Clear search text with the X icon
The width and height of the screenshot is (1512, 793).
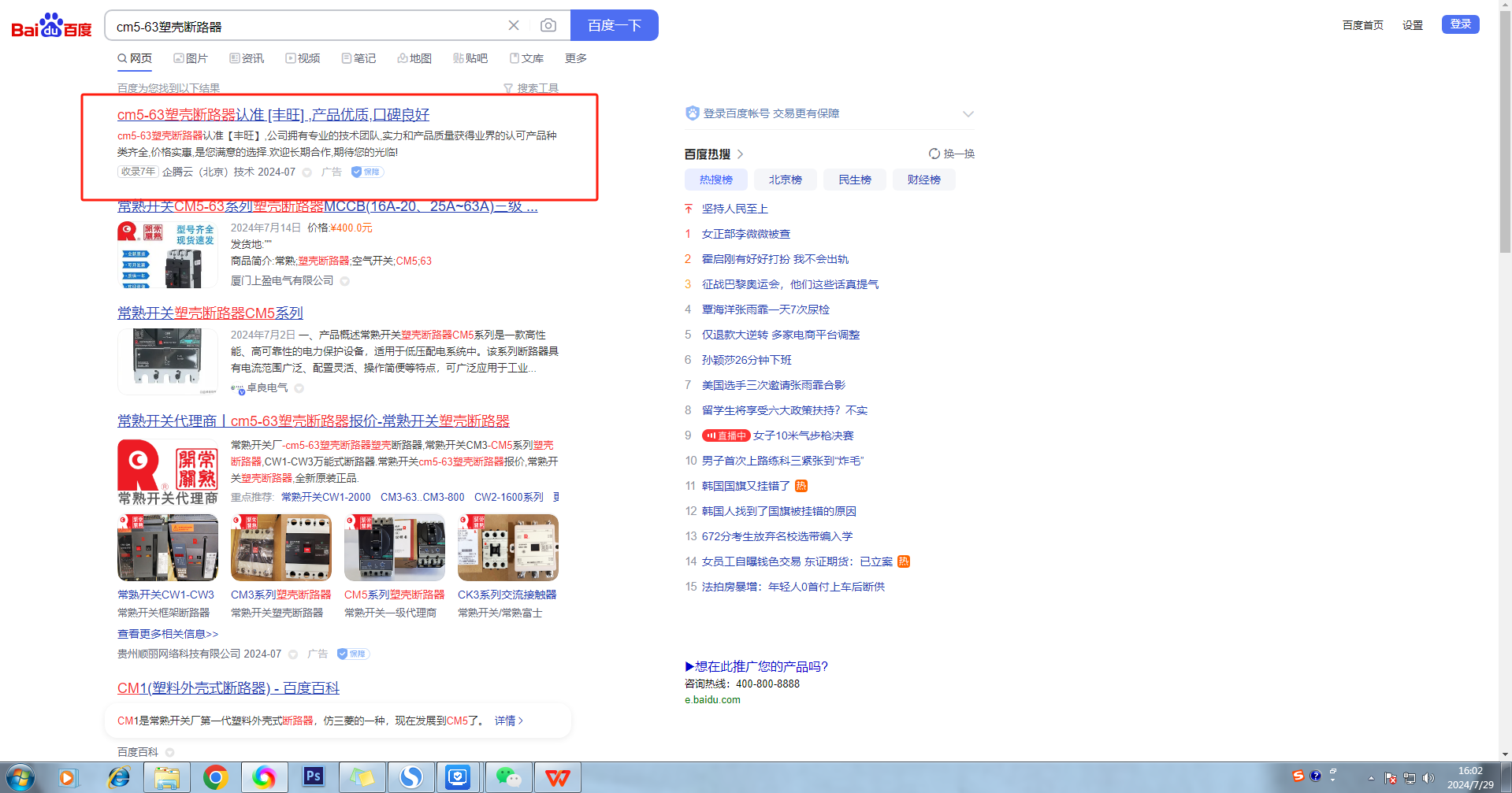514,25
